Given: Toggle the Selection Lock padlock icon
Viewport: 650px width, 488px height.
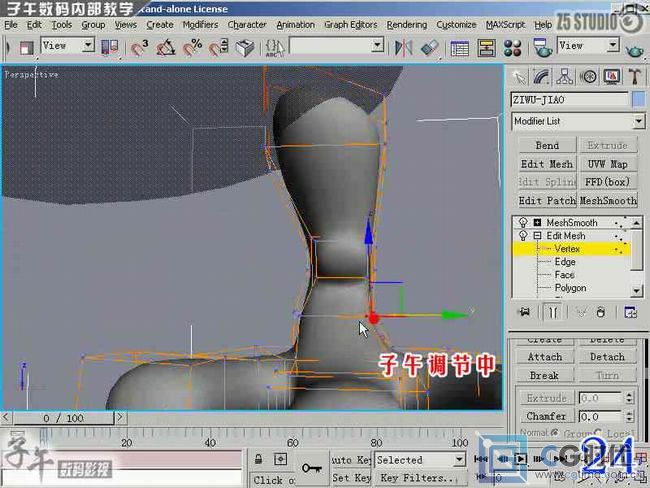Looking at the screenshot, I should pyautogui.click(x=258, y=459).
